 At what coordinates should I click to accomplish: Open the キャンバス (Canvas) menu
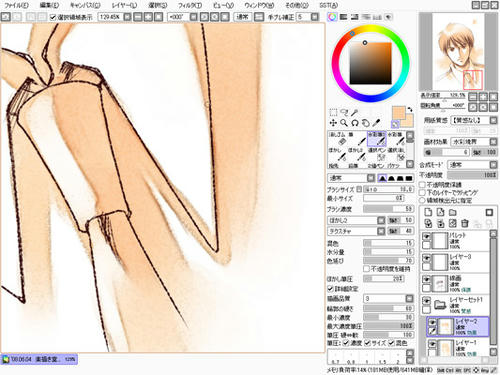pos(85,5)
